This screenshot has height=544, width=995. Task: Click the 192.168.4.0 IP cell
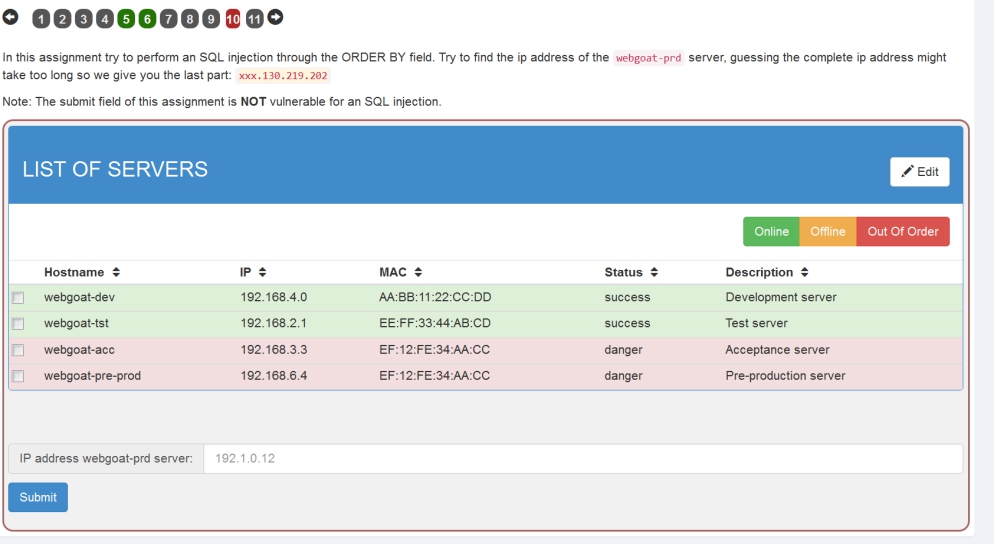click(273, 297)
